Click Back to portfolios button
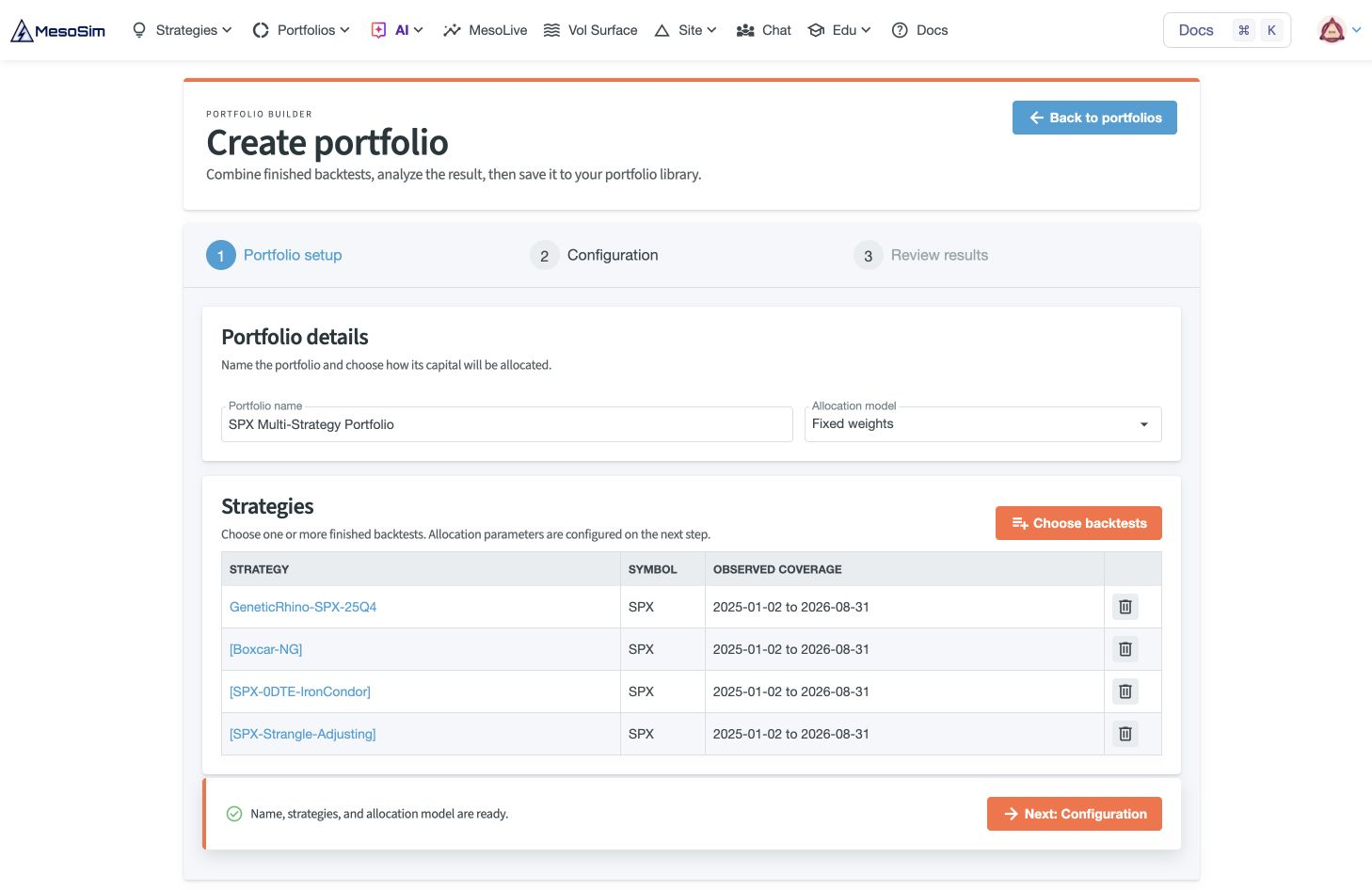The image size is (1372, 890). point(1094,118)
